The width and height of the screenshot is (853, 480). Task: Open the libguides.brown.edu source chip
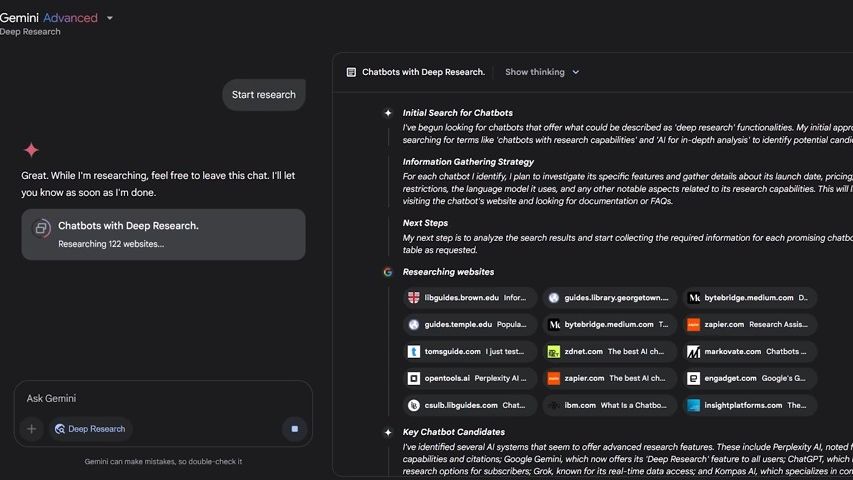pos(470,298)
